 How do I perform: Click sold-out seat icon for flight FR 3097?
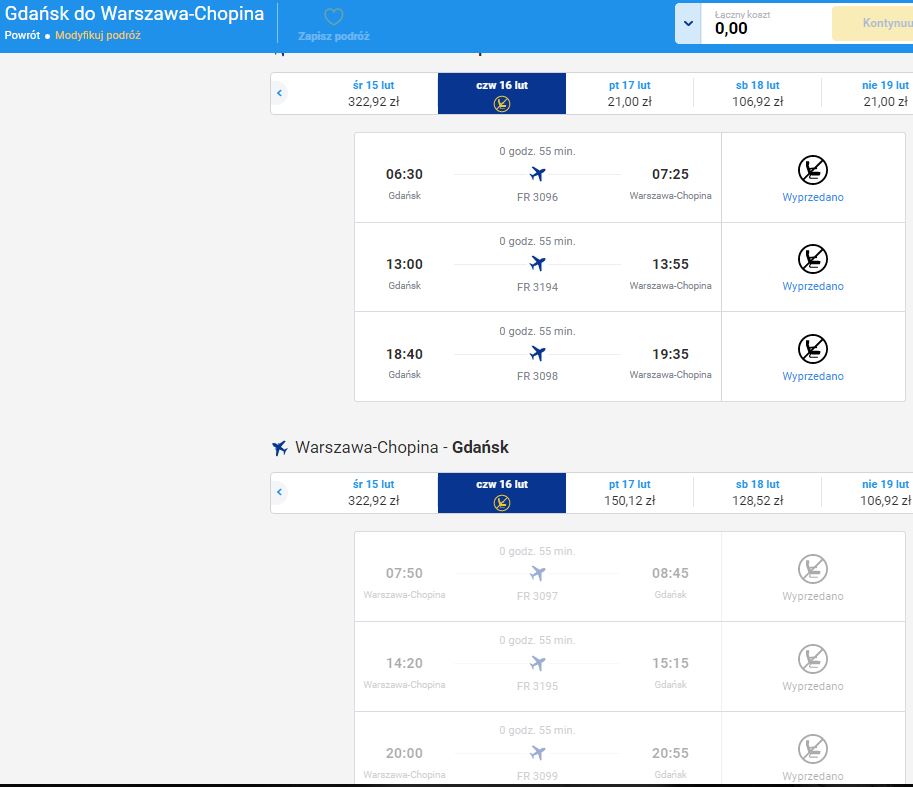click(813, 569)
